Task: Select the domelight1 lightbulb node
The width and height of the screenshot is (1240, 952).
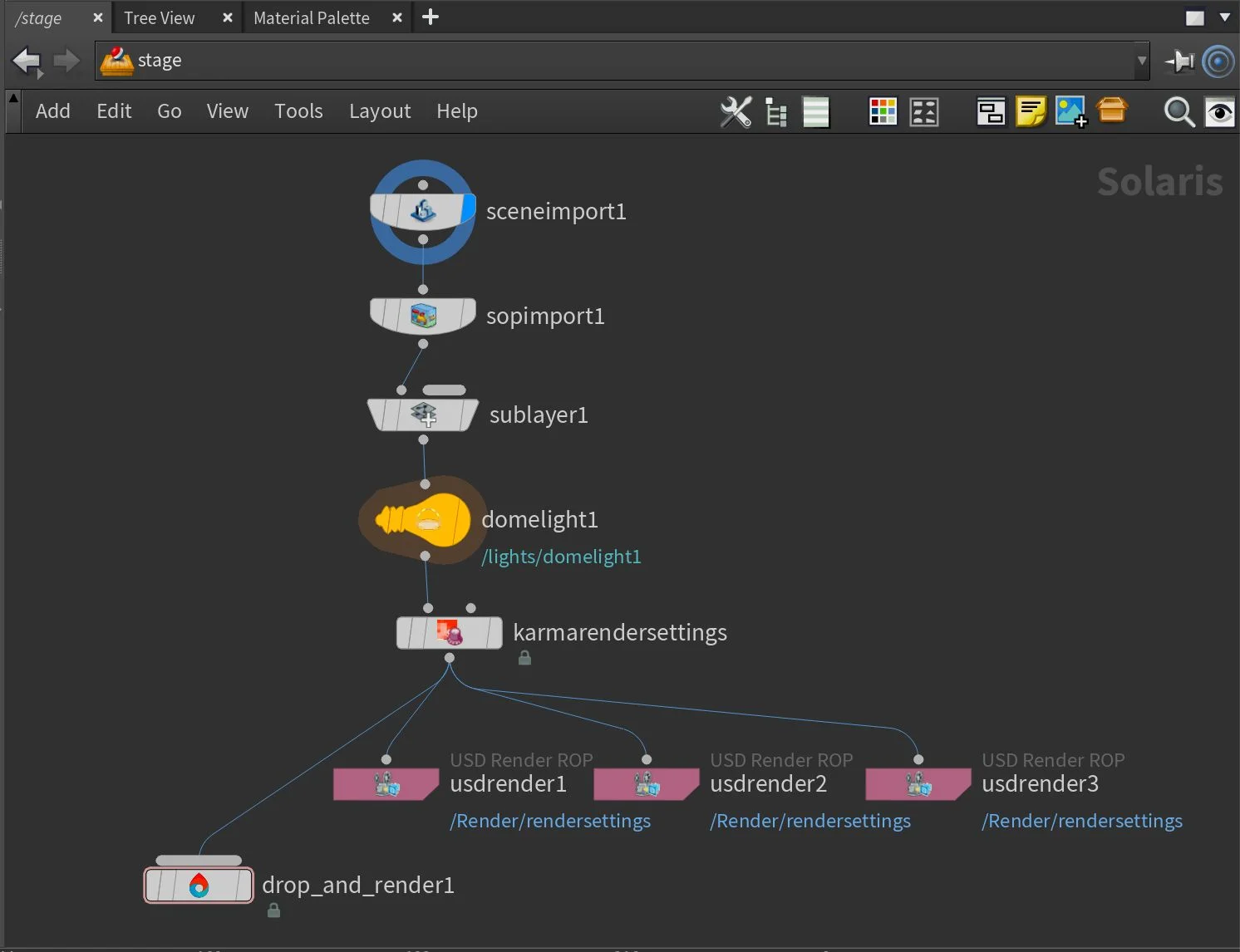Action: click(x=423, y=520)
